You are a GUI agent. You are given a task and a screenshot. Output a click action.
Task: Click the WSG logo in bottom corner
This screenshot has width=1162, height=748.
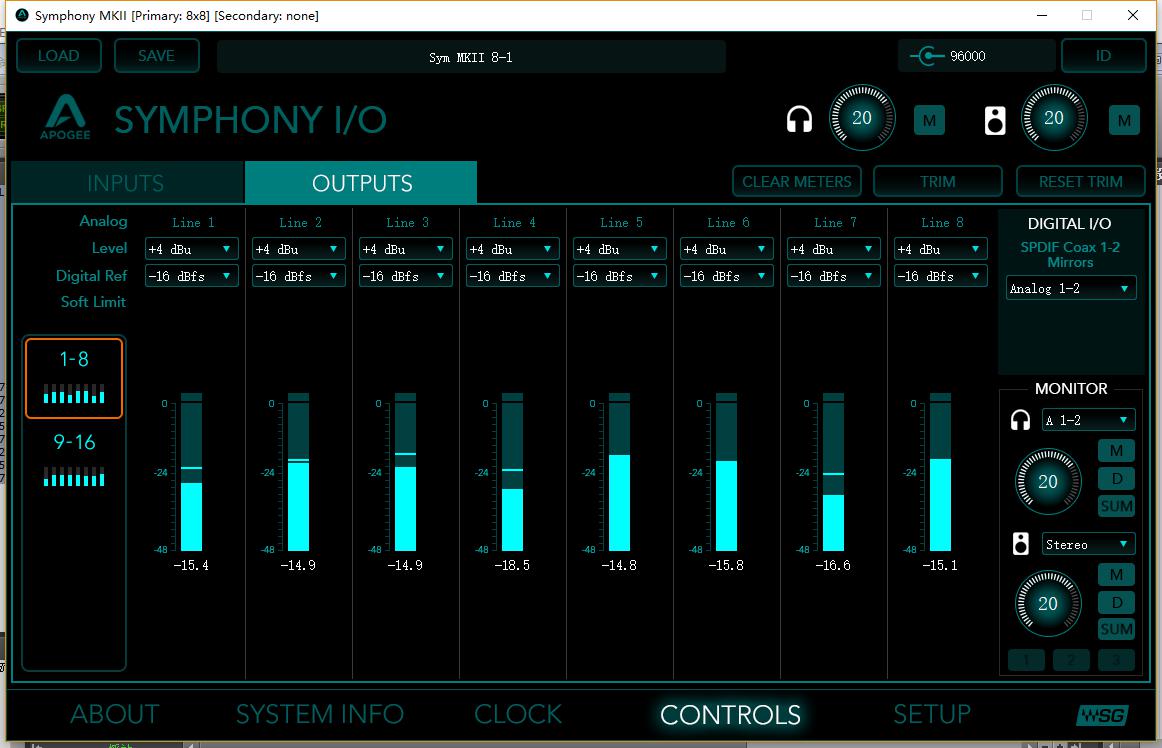[1102, 715]
